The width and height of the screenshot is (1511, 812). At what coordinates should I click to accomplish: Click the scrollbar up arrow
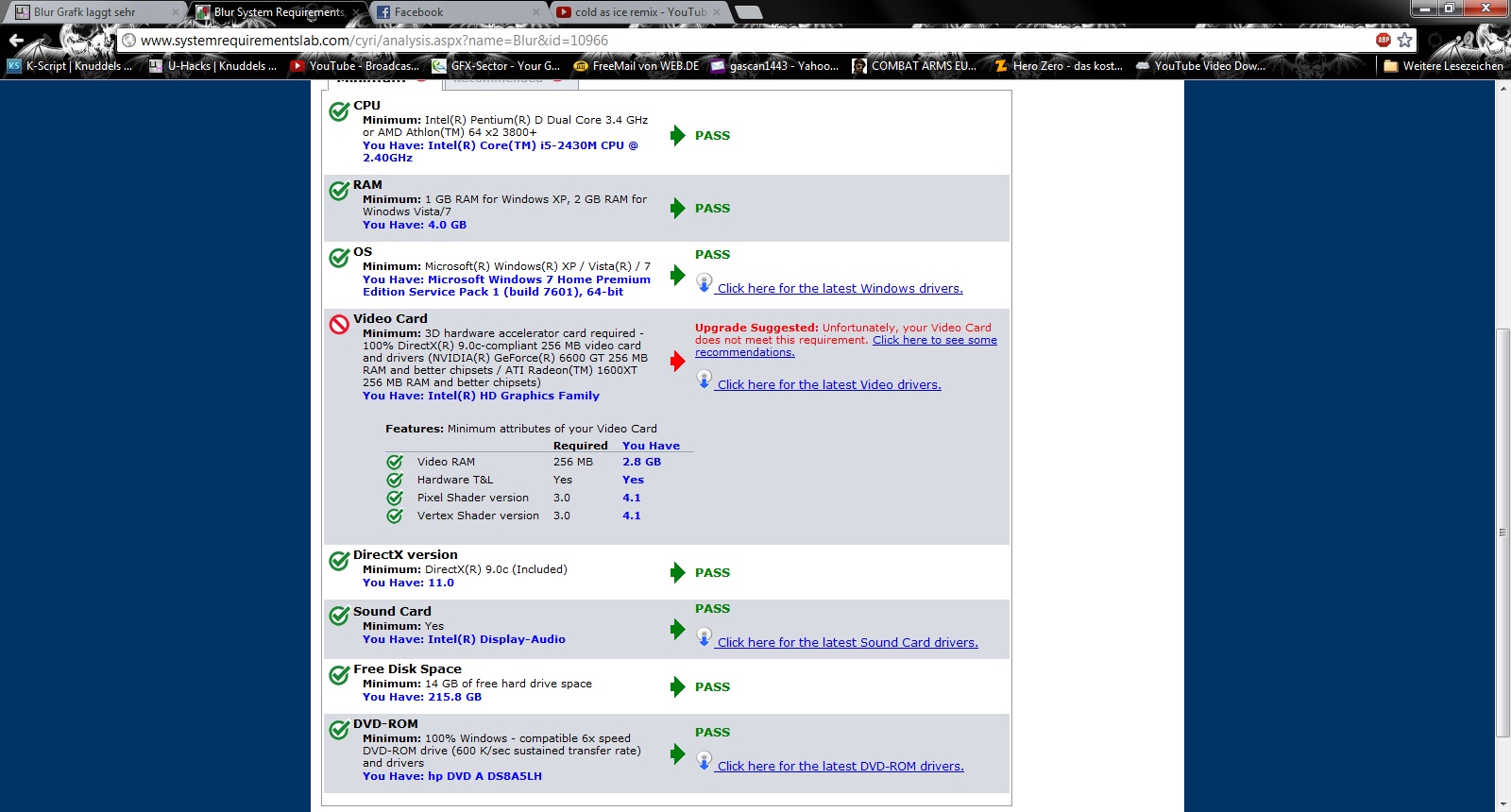tap(1503, 88)
